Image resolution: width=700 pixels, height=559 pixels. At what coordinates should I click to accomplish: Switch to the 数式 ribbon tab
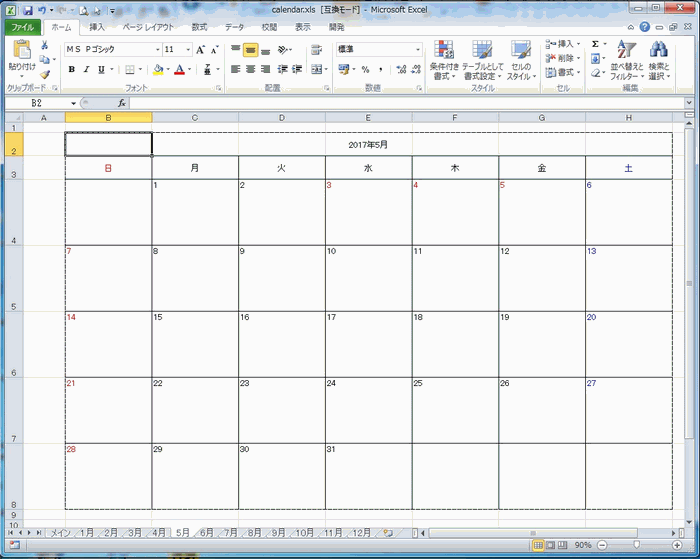(x=199, y=27)
